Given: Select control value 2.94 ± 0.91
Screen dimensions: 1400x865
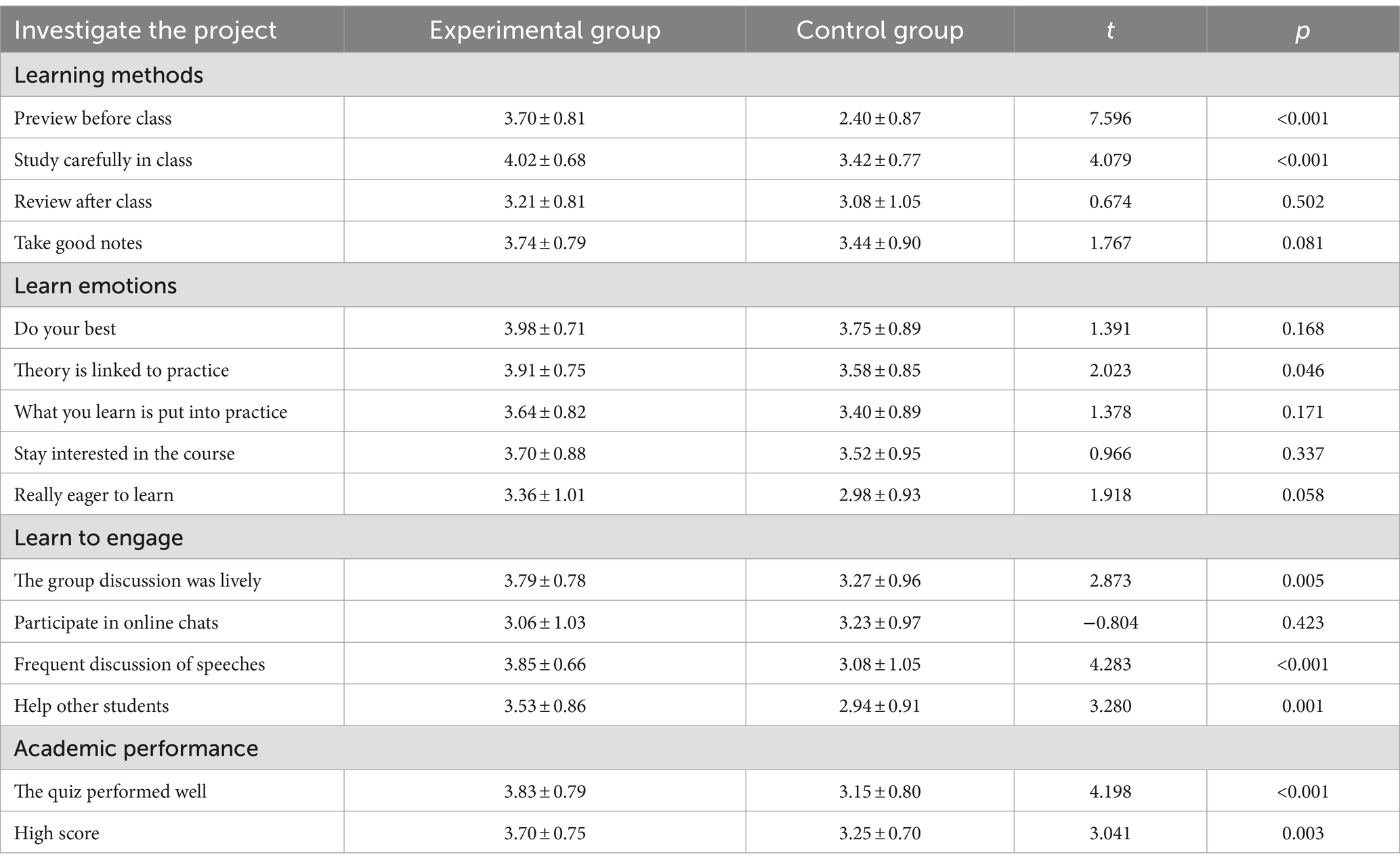Looking at the screenshot, I should coord(880,706).
